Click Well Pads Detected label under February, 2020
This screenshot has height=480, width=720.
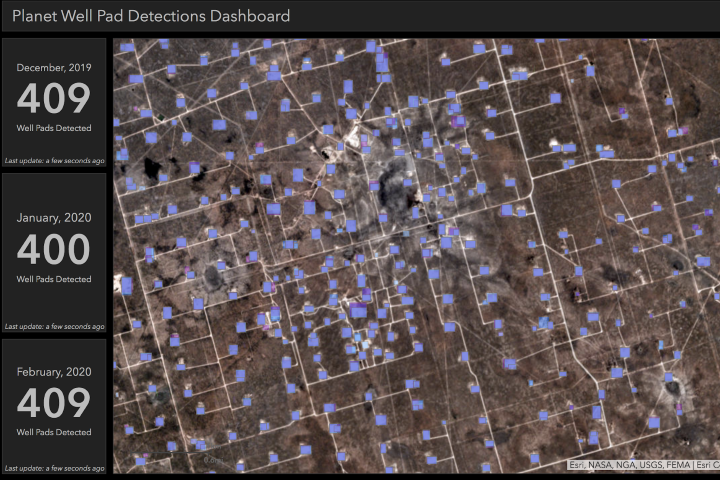click(x=54, y=432)
